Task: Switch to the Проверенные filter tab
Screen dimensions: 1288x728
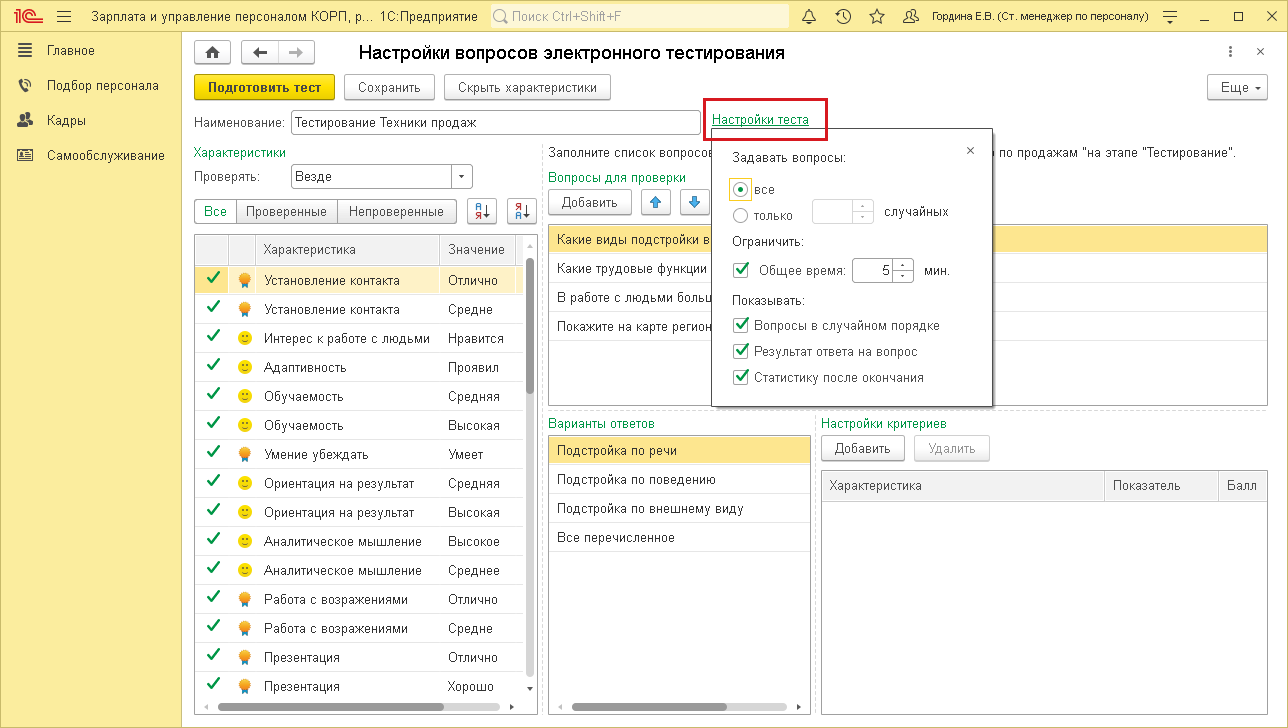Action: point(286,212)
